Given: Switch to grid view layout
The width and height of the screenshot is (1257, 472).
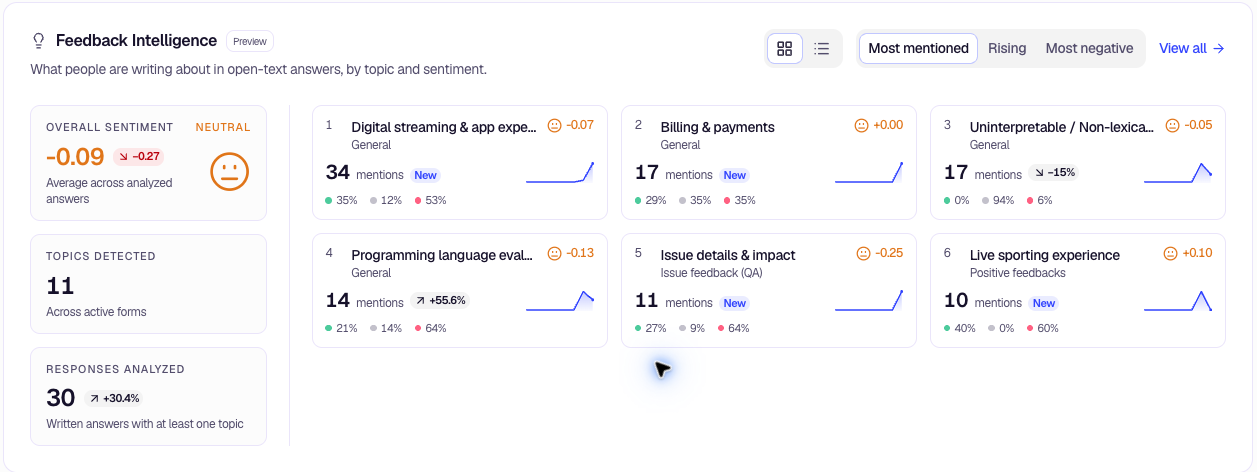Looking at the screenshot, I should pyautogui.click(x=785, y=48).
